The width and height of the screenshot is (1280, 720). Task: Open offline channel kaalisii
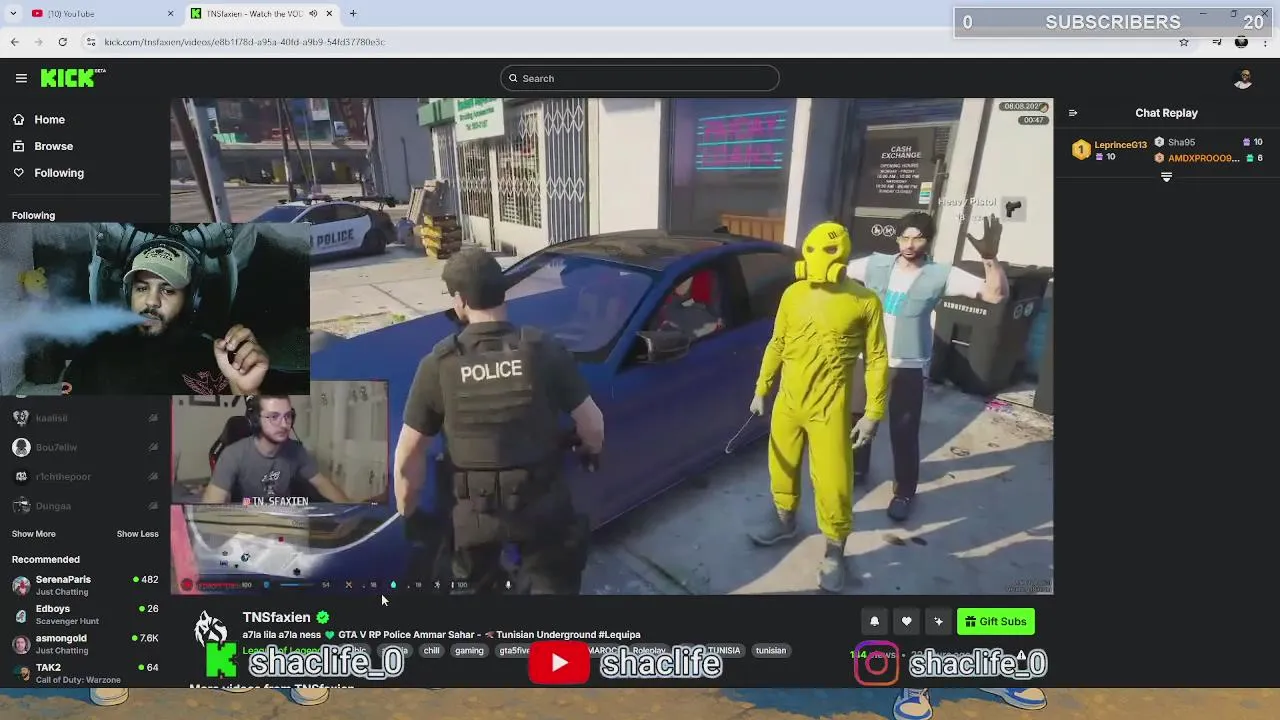pyautogui.click(x=85, y=418)
